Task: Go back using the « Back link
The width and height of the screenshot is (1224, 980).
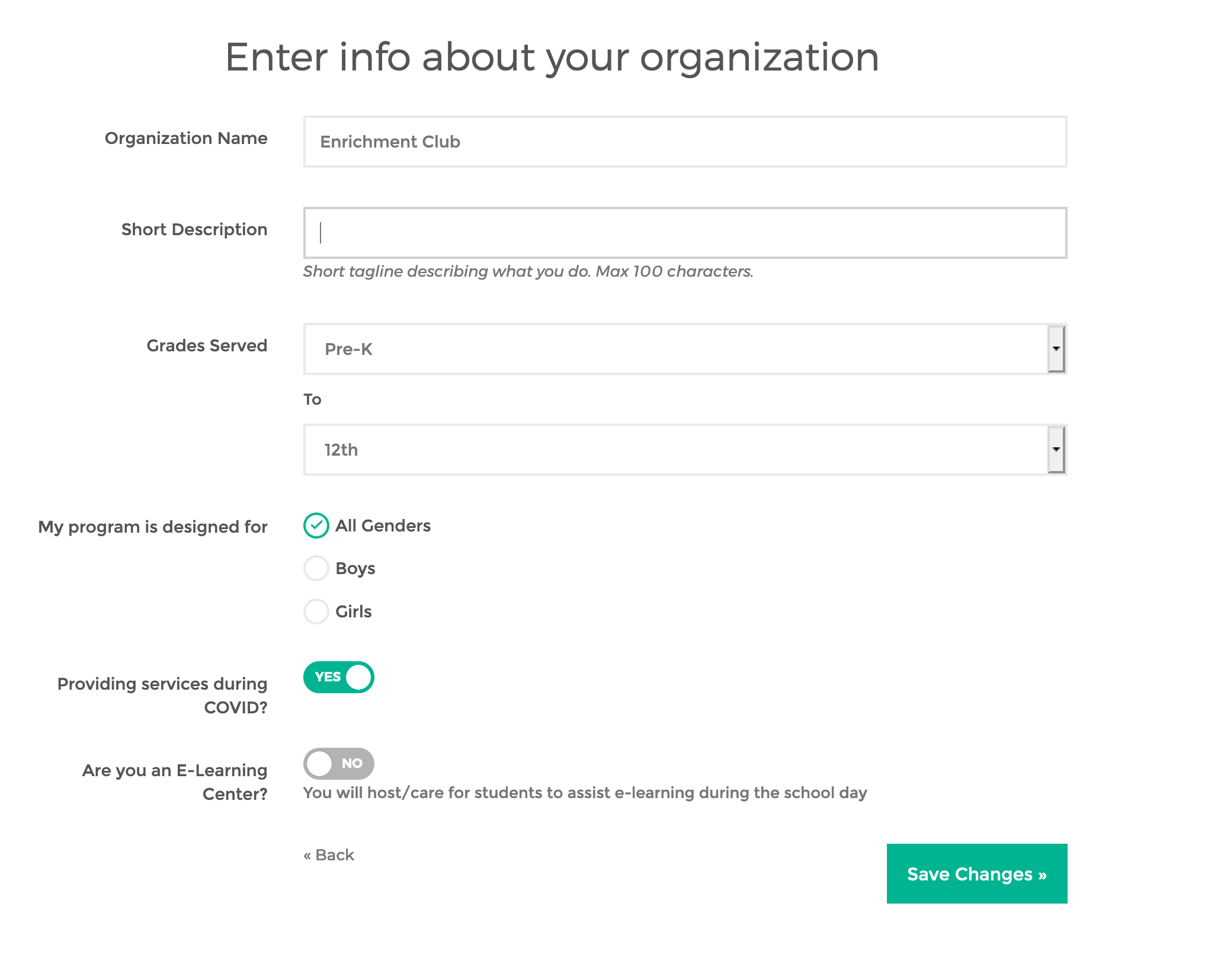Action: click(x=329, y=855)
